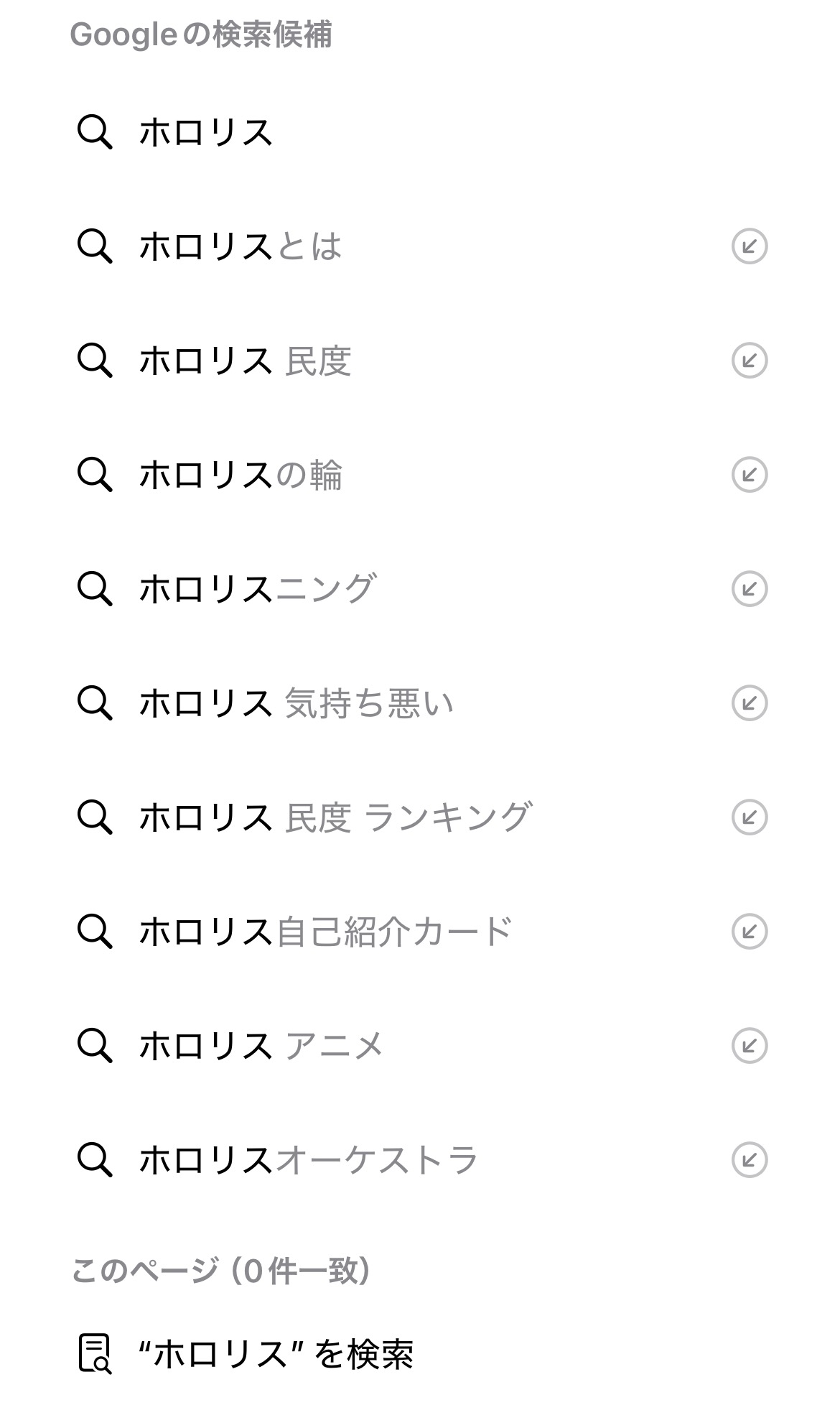840x1405 pixels.
Task: Fill query with ホロリス 気持ち悪い via arrow
Action: coord(749,703)
